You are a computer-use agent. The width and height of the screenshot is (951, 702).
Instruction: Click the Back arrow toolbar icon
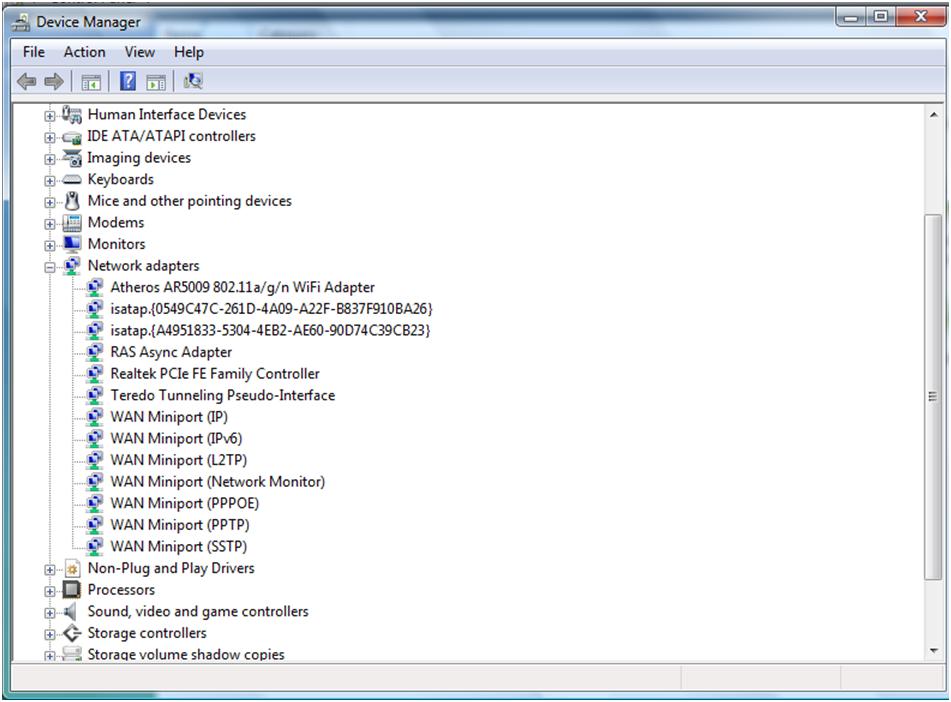(27, 81)
